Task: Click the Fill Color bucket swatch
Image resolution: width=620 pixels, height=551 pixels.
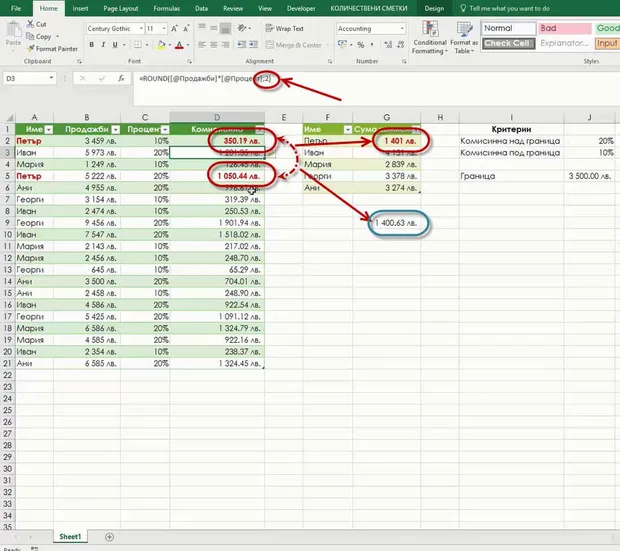Action: (161, 45)
